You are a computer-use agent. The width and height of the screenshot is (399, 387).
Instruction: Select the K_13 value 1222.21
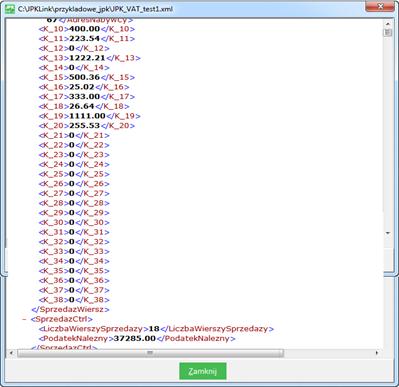87,58
